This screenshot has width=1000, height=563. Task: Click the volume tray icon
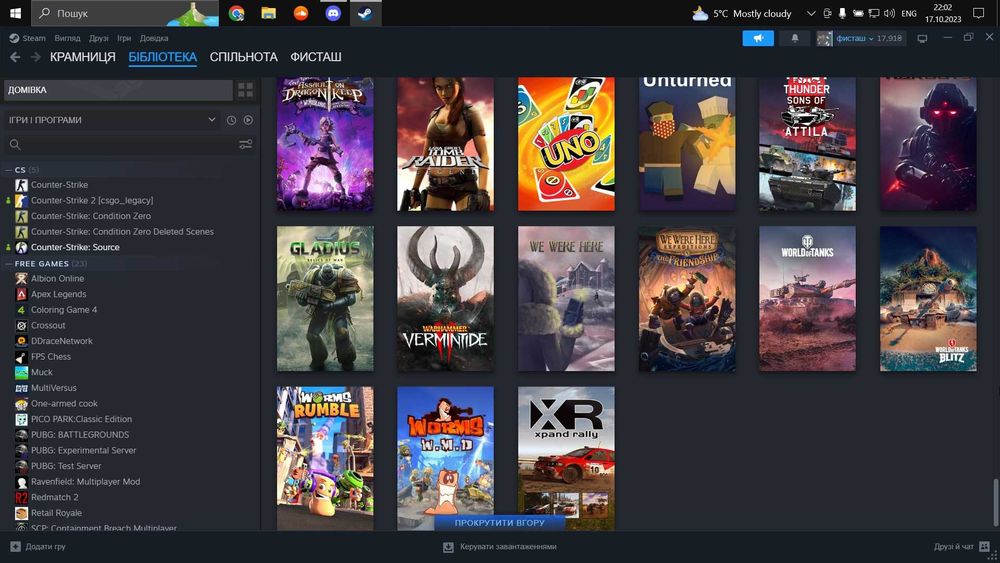click(890, 13)
